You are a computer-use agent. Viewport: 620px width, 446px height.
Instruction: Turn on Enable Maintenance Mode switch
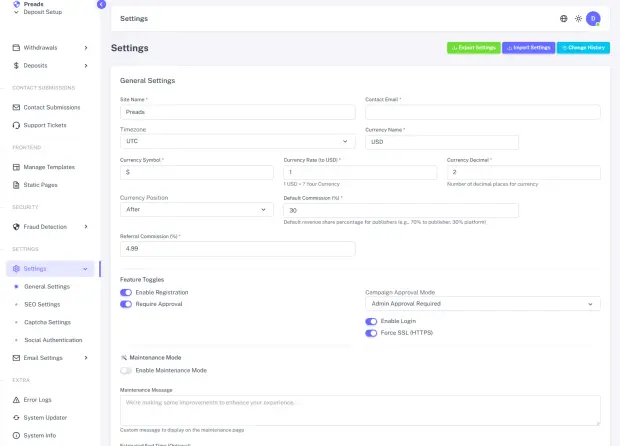click(126, 370)
